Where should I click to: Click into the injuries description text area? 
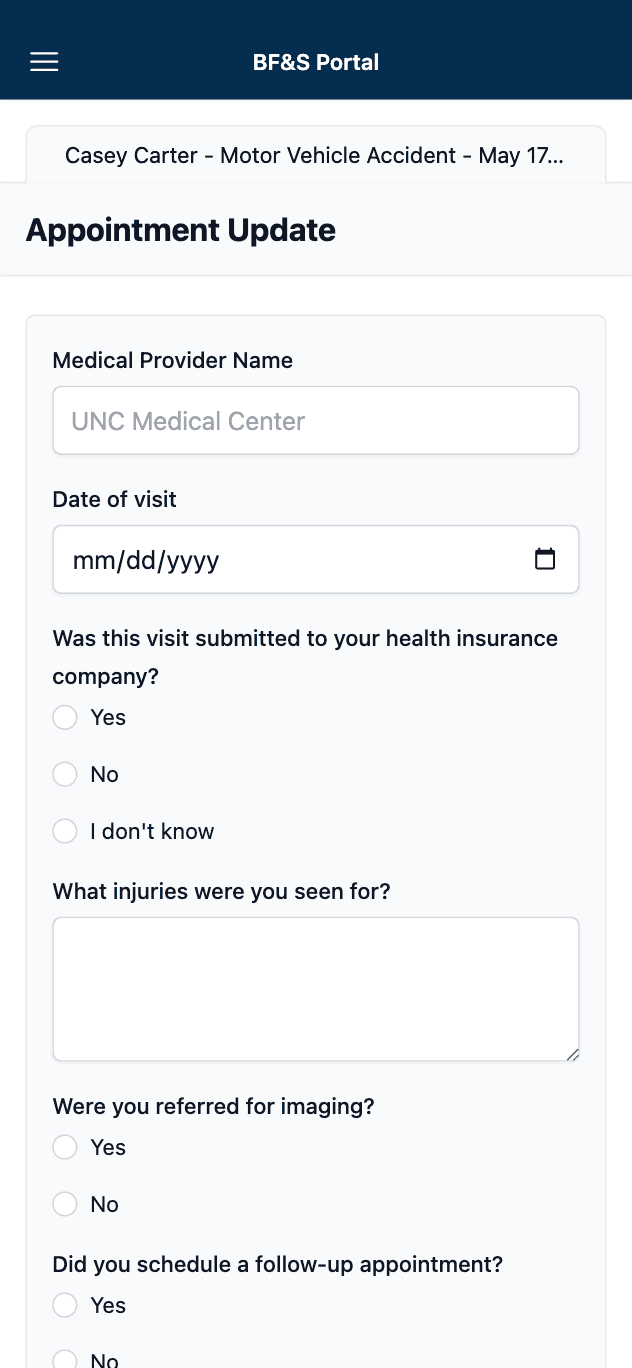click(316, 989)
